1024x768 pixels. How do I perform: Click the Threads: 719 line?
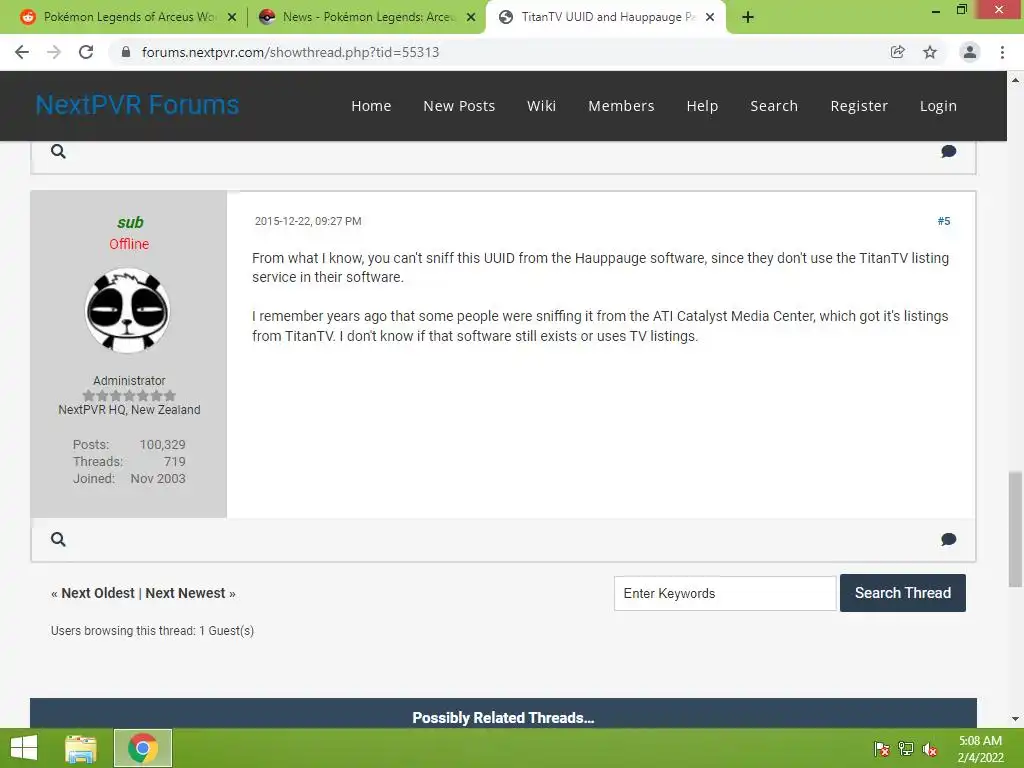pyautogui.click(x=129, y=462)
